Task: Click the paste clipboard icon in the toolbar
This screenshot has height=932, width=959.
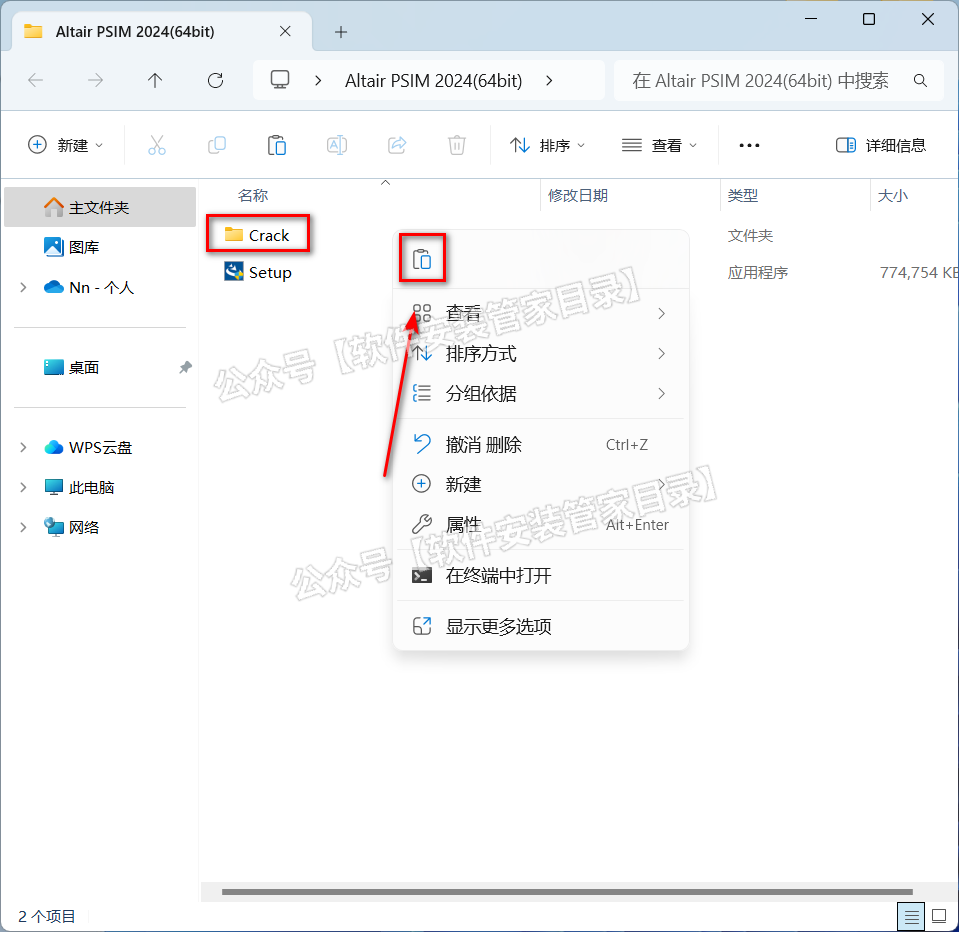Action: tap(276, 146)
